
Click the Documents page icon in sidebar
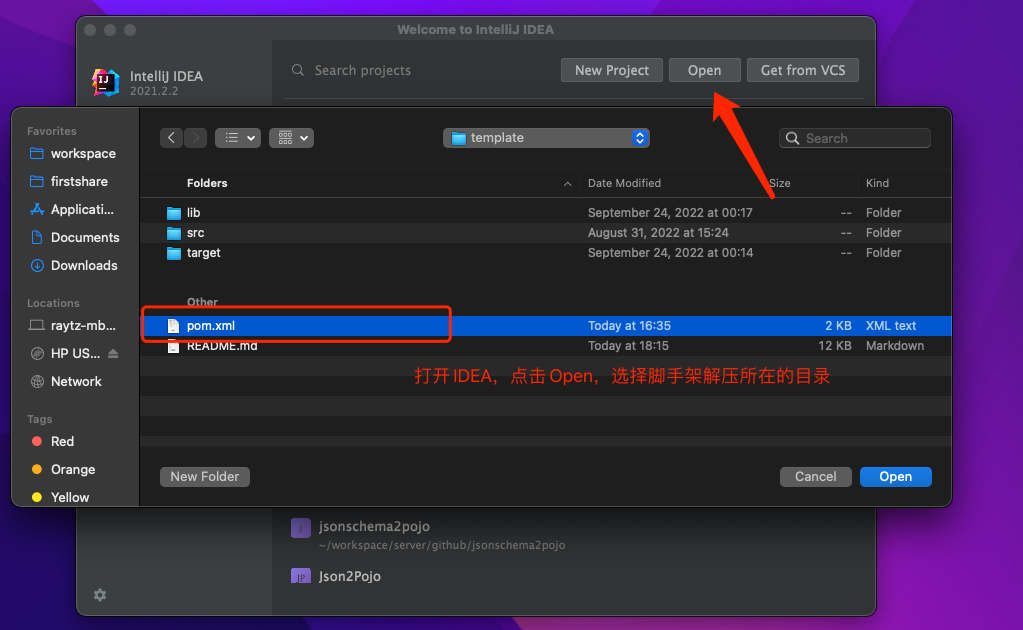(x=37, y=237)
